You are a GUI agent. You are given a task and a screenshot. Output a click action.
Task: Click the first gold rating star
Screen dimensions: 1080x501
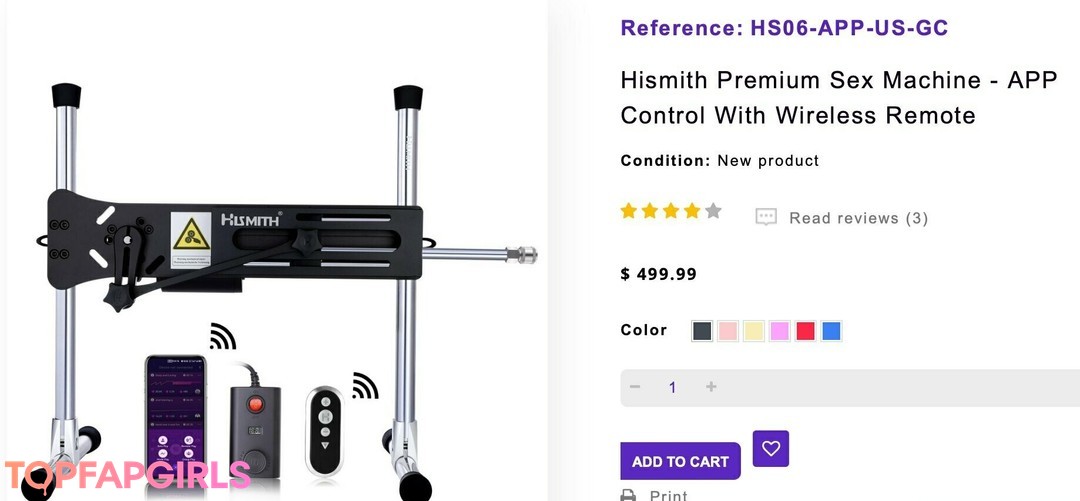pyautogui.click(x=629, y=211)
